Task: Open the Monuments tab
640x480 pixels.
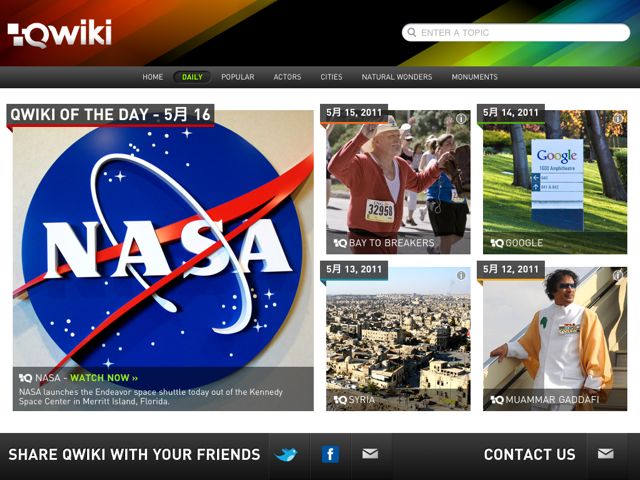Action: pos(474,77)
